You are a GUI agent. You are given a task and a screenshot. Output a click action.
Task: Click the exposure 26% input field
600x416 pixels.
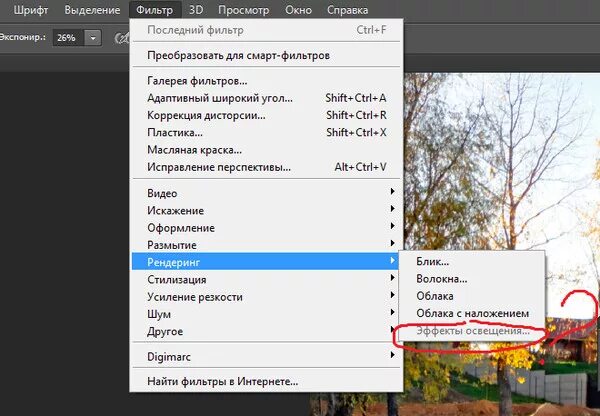[x=68, y=38]
